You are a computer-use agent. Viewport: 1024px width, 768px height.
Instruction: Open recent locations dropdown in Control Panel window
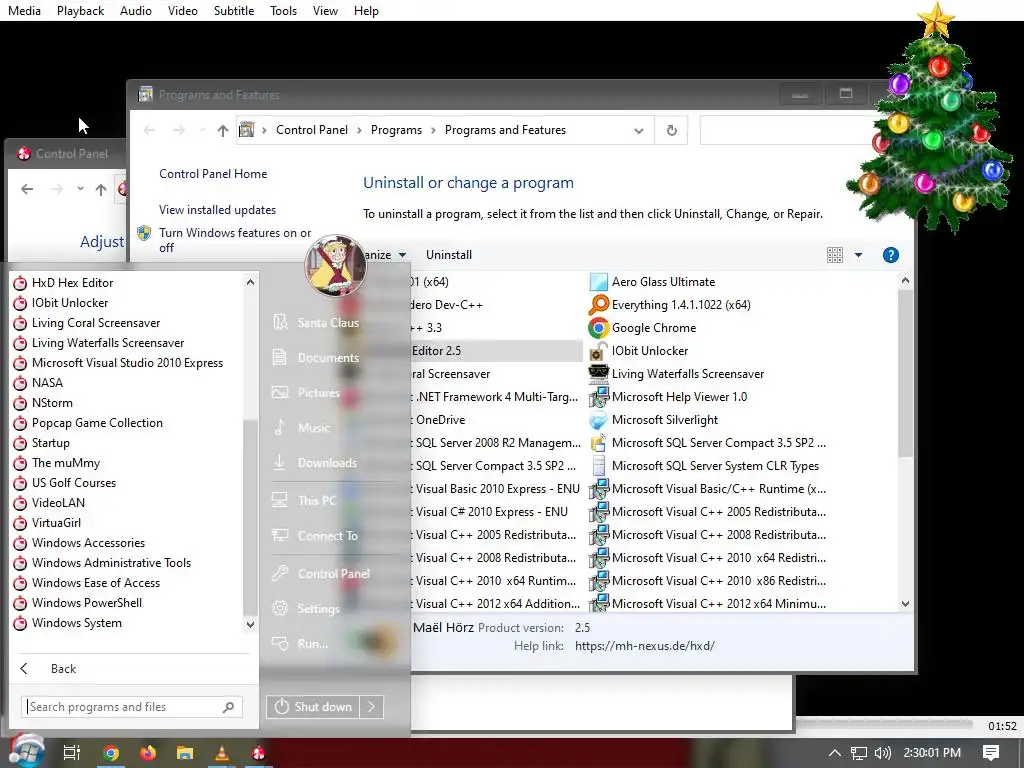click(80, 189)
